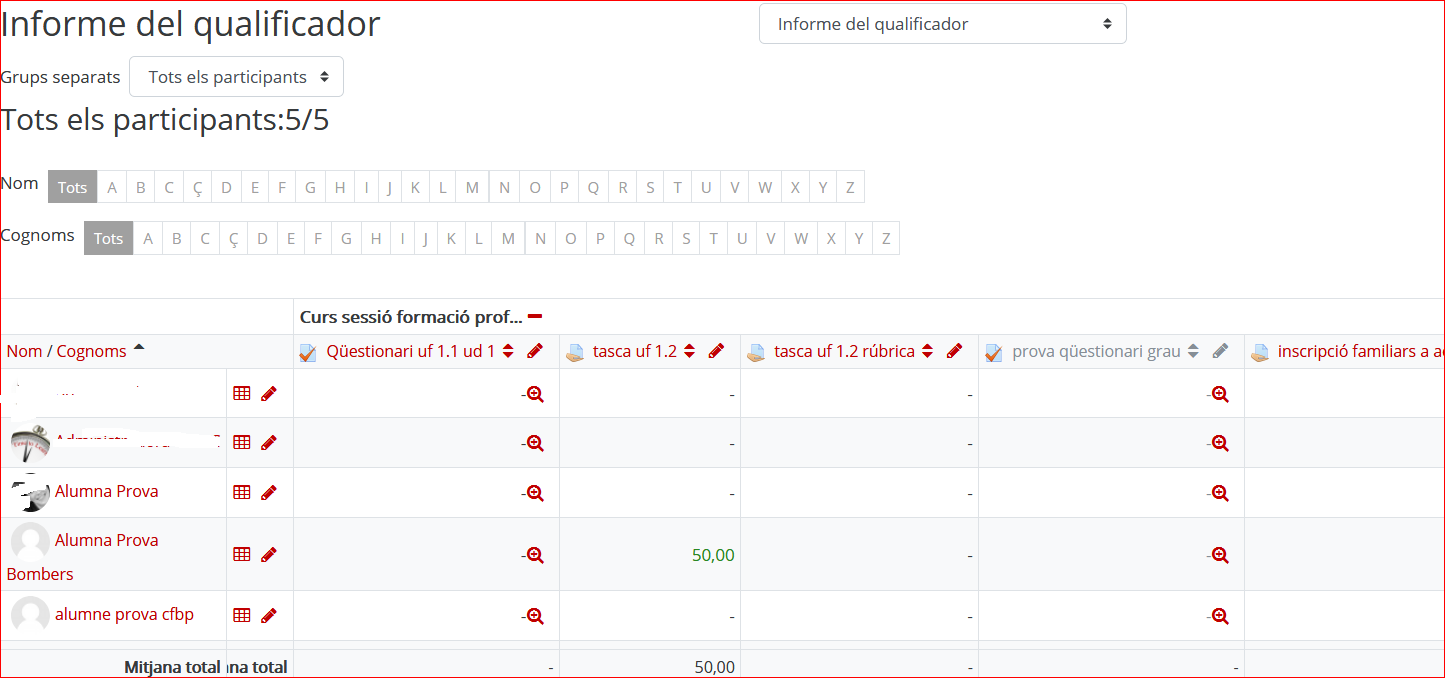Click edit pencil in Administr... row
The width and height of the screenshot is (1445, 678).
[268, 443]
